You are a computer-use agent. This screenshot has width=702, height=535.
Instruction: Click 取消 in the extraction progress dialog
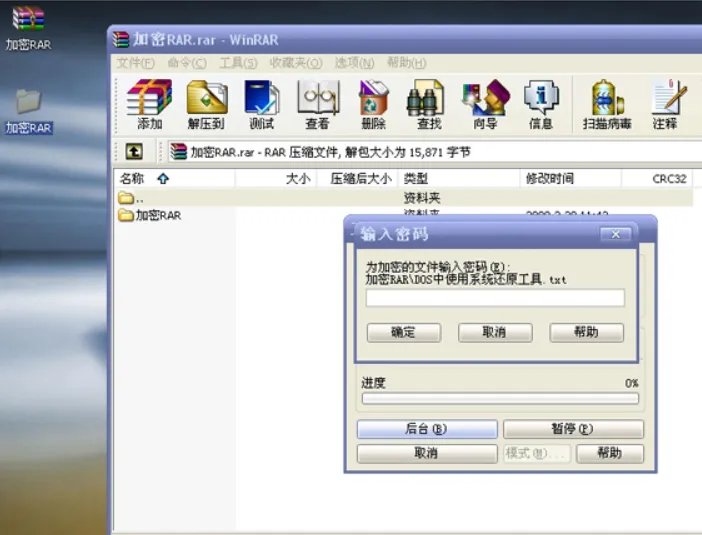point(427,454)
